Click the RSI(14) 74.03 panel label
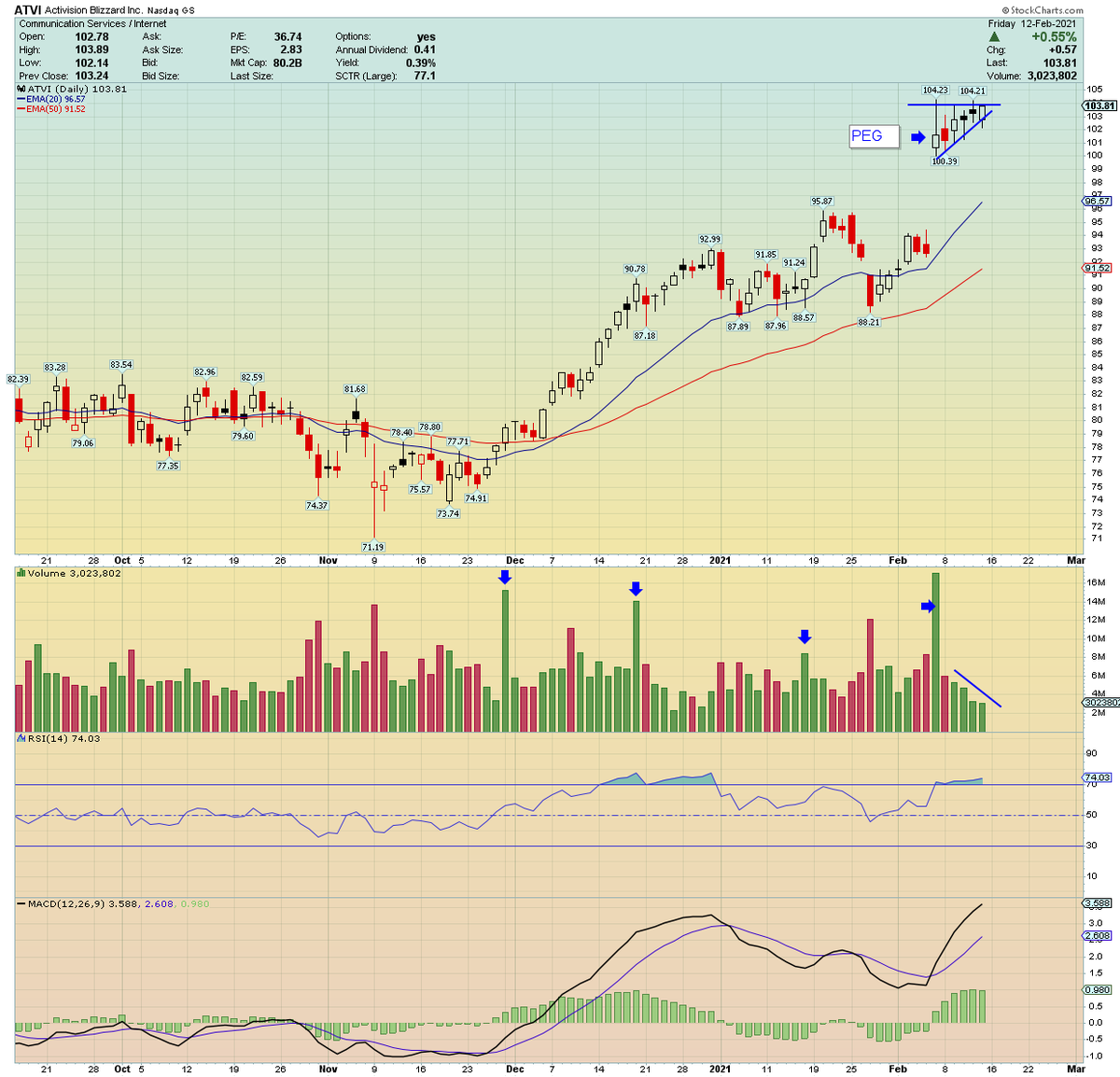This screenshot has height=1077, width=1120. (x=58, y=738)
